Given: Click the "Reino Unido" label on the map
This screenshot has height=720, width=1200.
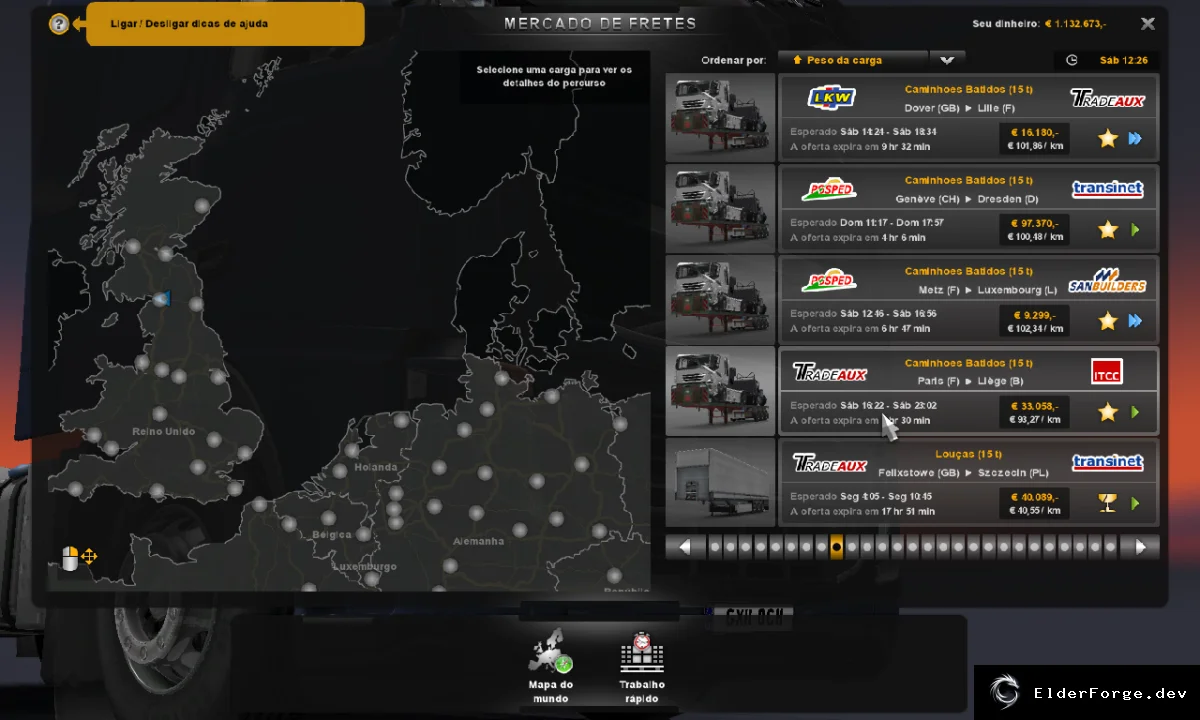Looking at the screenshot, I should (x=161, y=432).
